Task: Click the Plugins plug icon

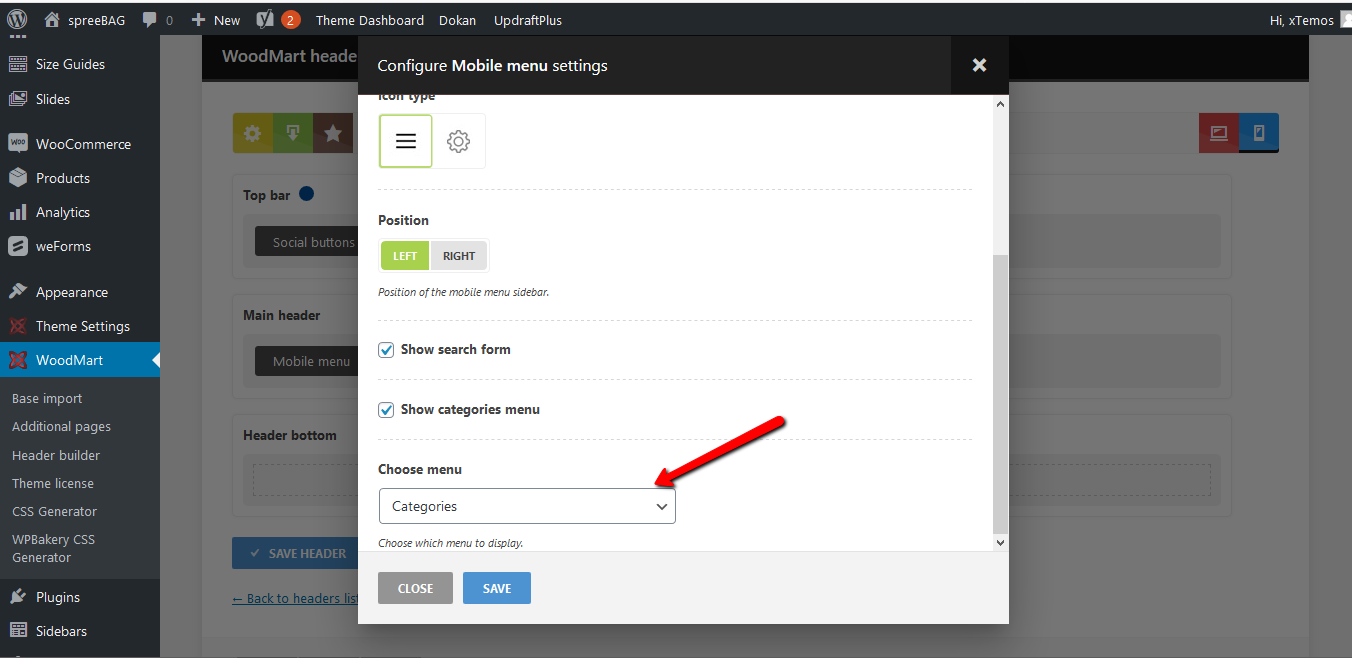Action: coord(18,597)
